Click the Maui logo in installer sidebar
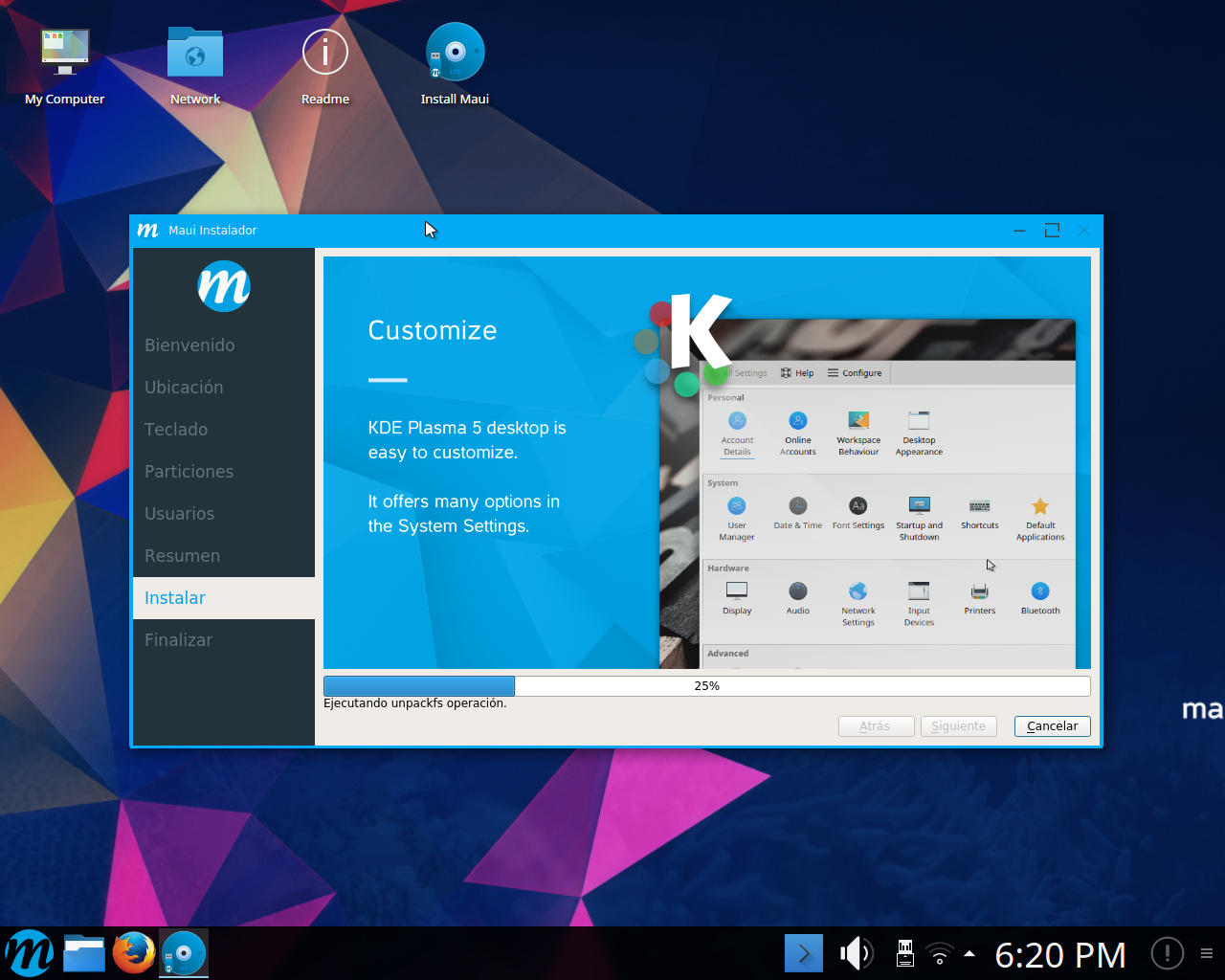Image resolution: width=1225 pixels, height=980 pixels. pos(224,285)
